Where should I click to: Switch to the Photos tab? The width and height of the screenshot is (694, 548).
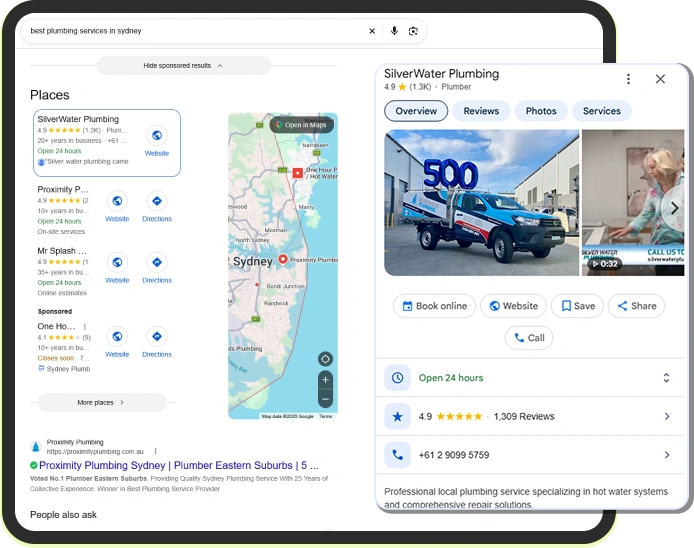tap(541, 111)
